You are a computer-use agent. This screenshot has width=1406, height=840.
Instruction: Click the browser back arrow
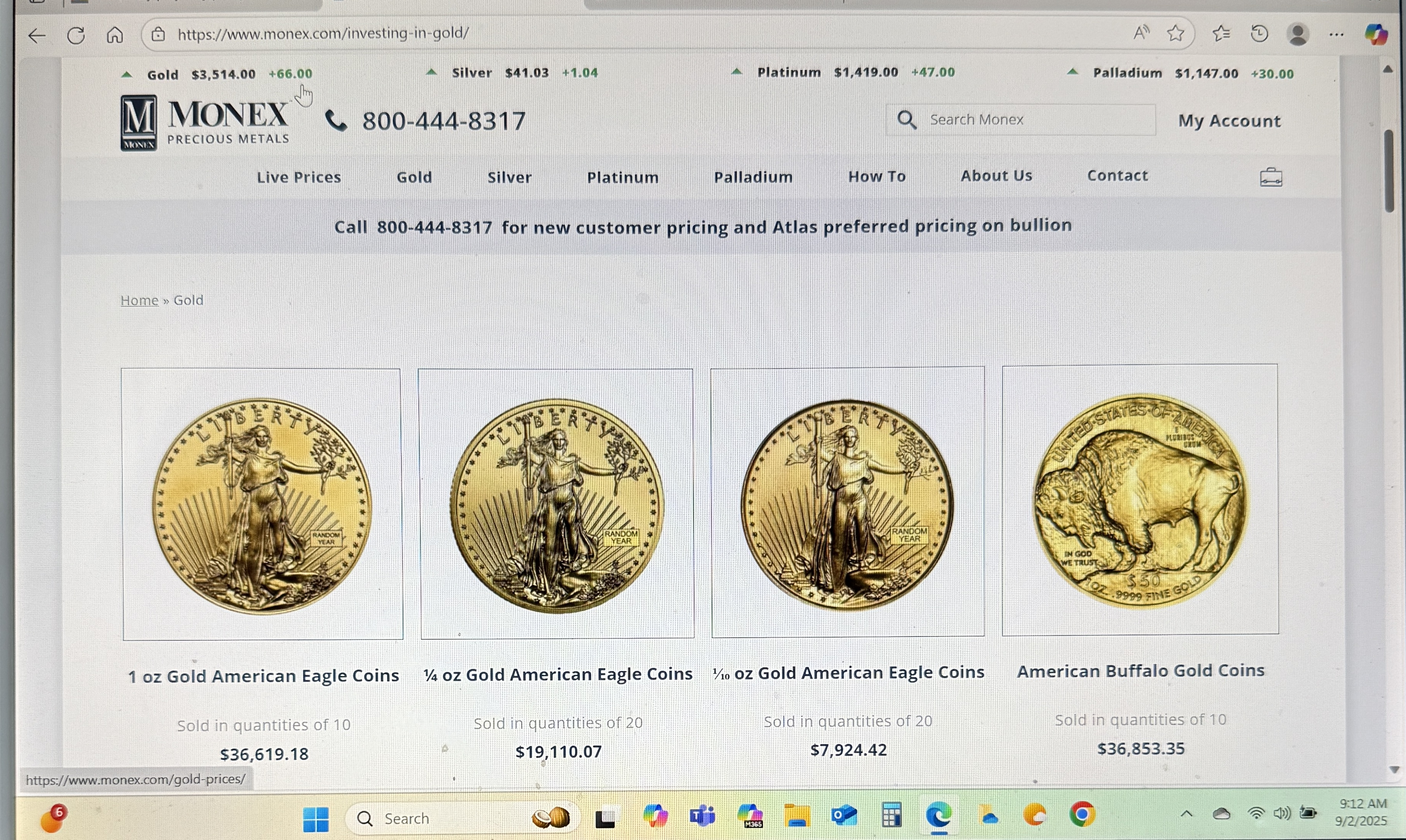click(37, 36)
